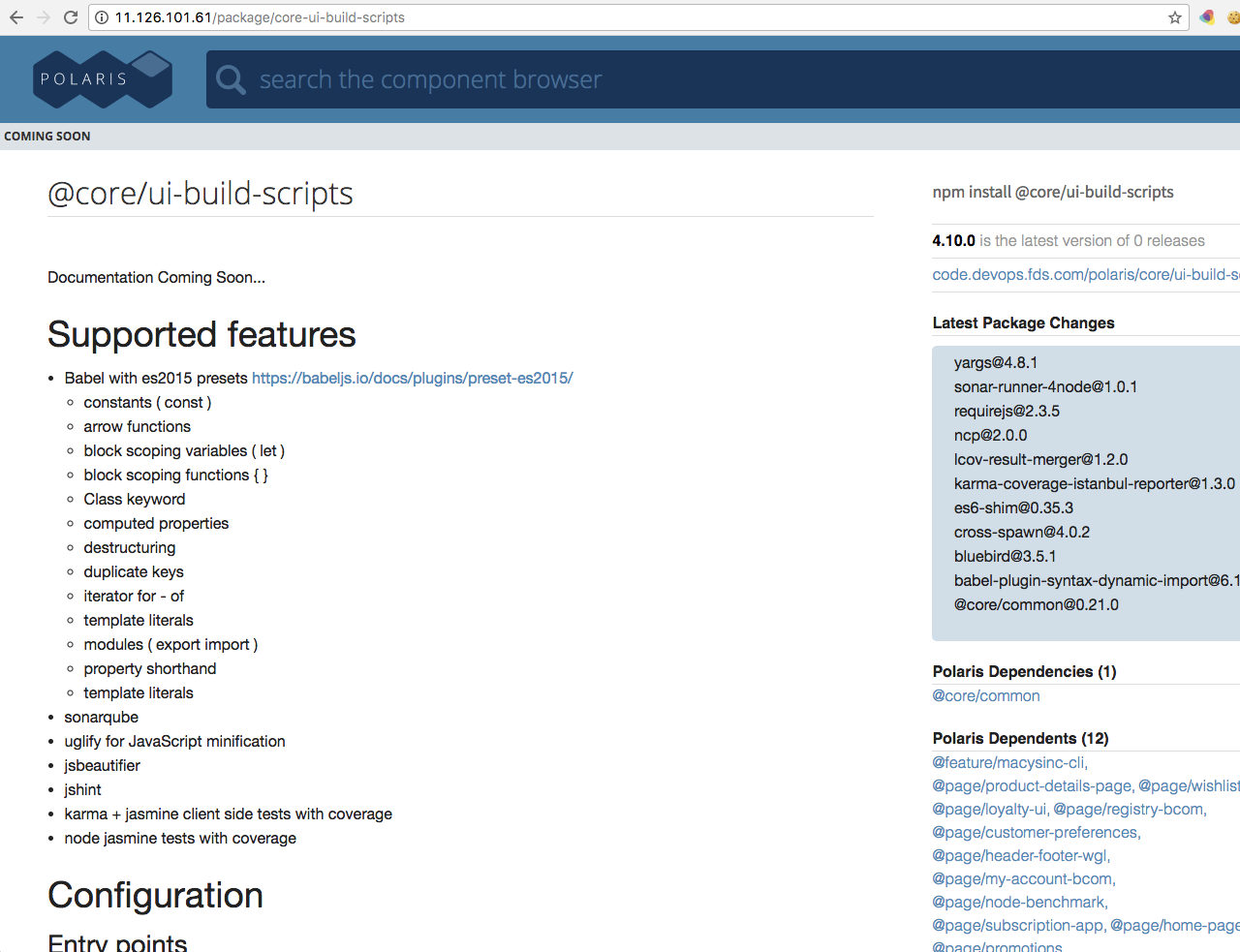Image resolution: width=1240 pixels, height=952 pixels.
Task: Open the @page/node-benchmark link
Action: pos(1018,902)
